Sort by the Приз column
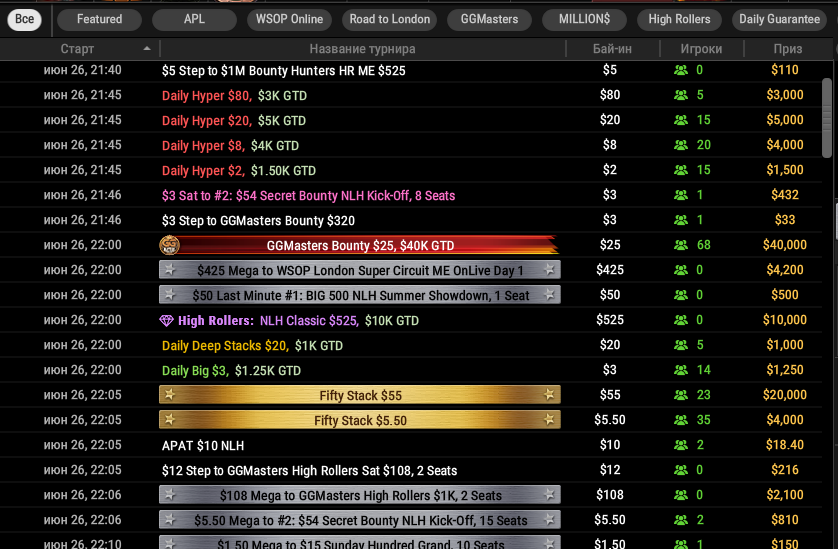 (788, 49)
